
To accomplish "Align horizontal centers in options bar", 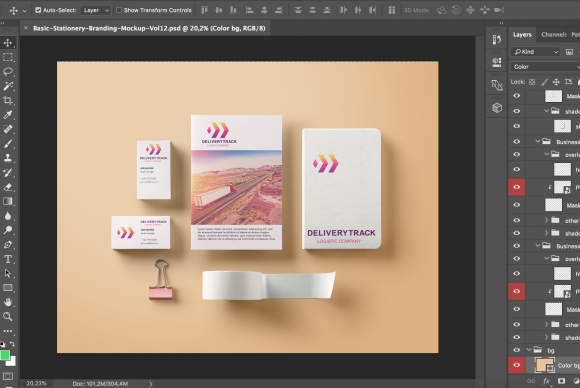I will 264,10.
